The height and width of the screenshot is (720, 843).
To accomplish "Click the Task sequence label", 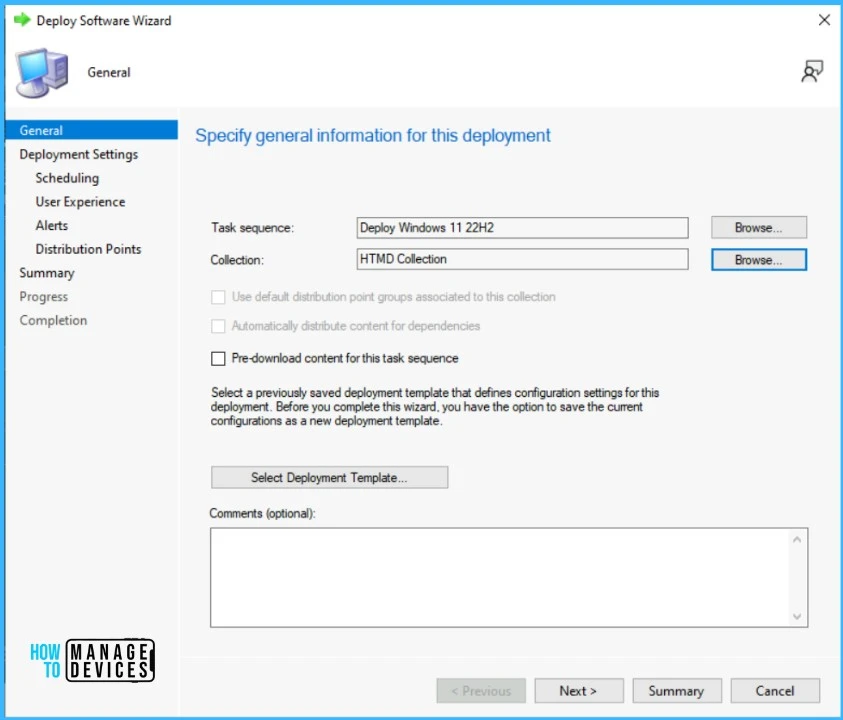I will [x=252, y=228].
